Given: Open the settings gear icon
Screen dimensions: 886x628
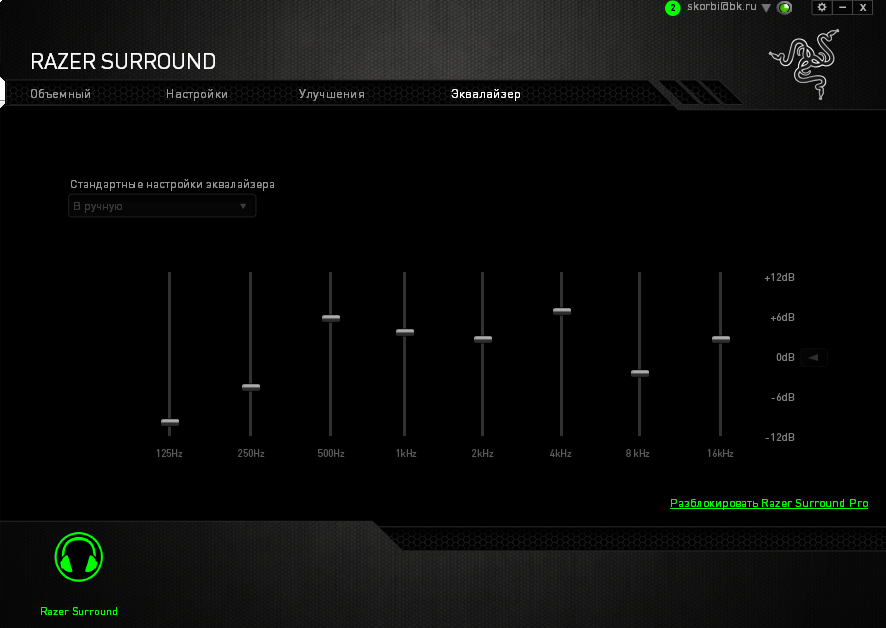Looking at the screenshot, I should (x=822, y=7).
